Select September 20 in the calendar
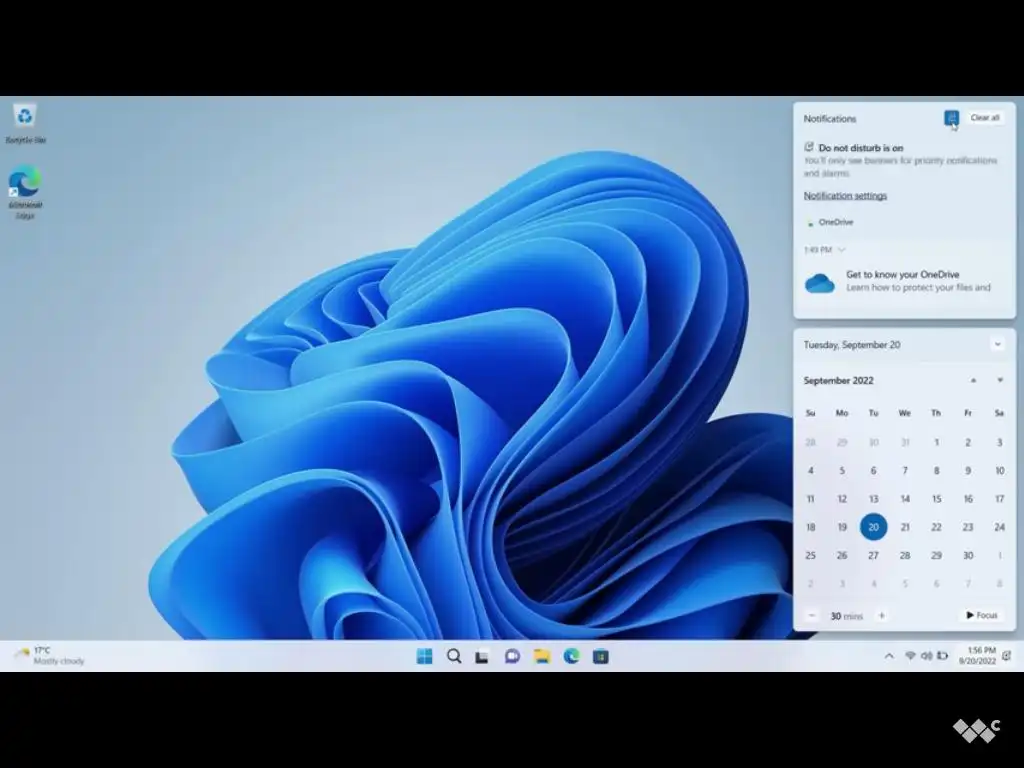Image resolution: width=1024 pixels, height=768 pixels. click(873, 527)
